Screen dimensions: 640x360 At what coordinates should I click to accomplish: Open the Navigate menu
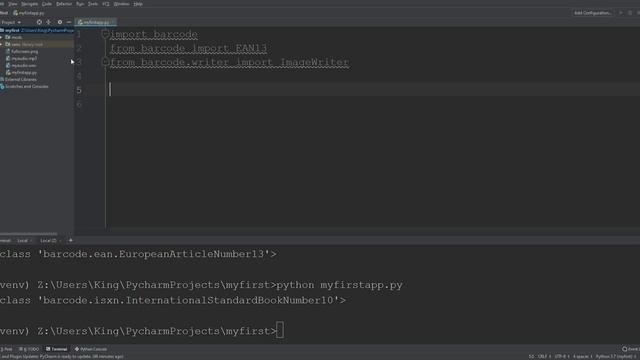tap(29, 4)
